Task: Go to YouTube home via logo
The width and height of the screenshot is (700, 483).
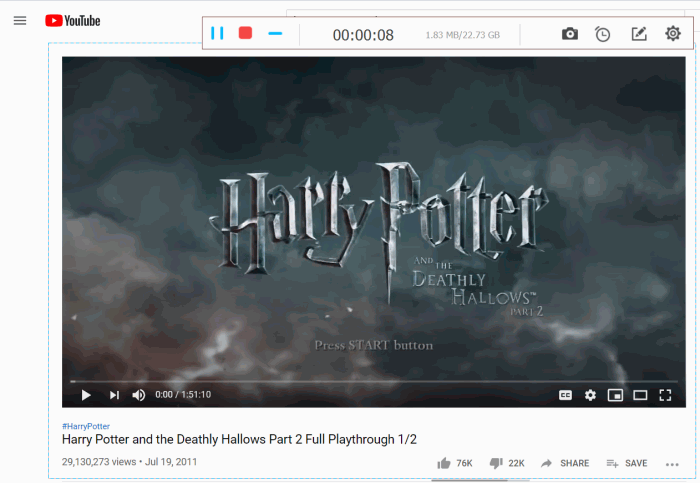Action: (x=73, y=21)
